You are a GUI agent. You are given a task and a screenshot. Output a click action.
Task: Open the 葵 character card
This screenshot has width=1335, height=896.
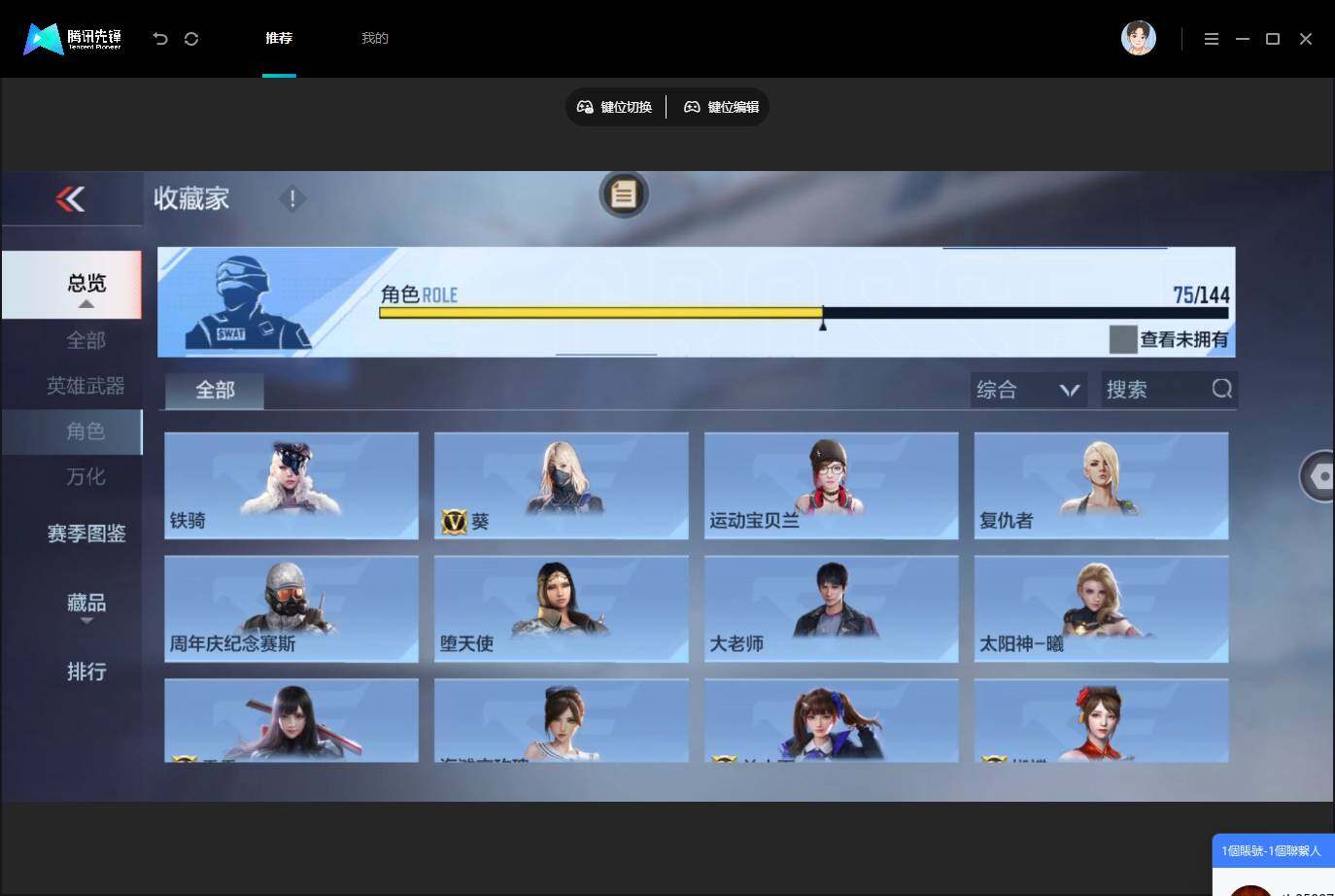coord(562,486)
